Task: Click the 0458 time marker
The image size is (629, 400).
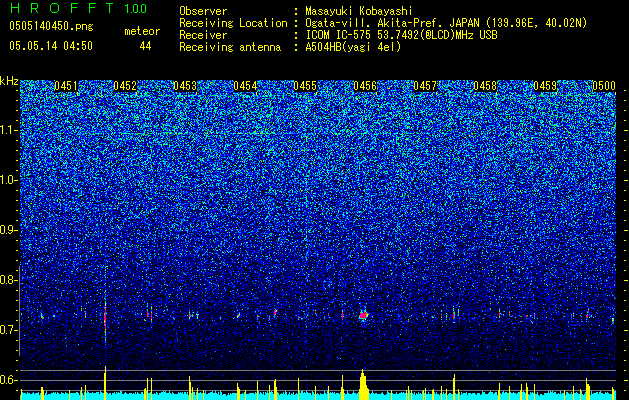Action: point(485,86)
